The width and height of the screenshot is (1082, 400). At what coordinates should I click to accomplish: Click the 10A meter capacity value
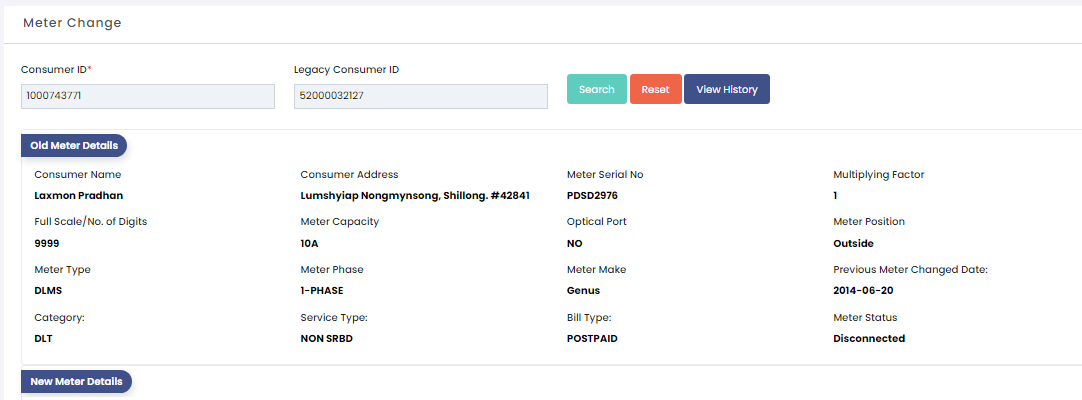click(x=309, y=243)
